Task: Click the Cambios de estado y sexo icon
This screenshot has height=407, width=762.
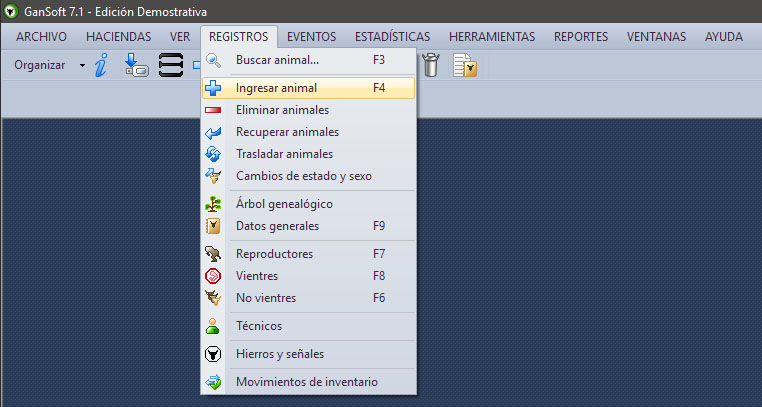Action: [213, 176]
